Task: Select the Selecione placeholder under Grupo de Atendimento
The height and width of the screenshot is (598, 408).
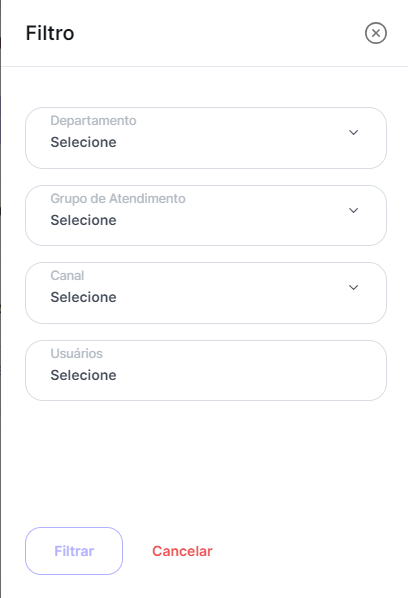Action: pyautogui.click(x=84, y=220)
